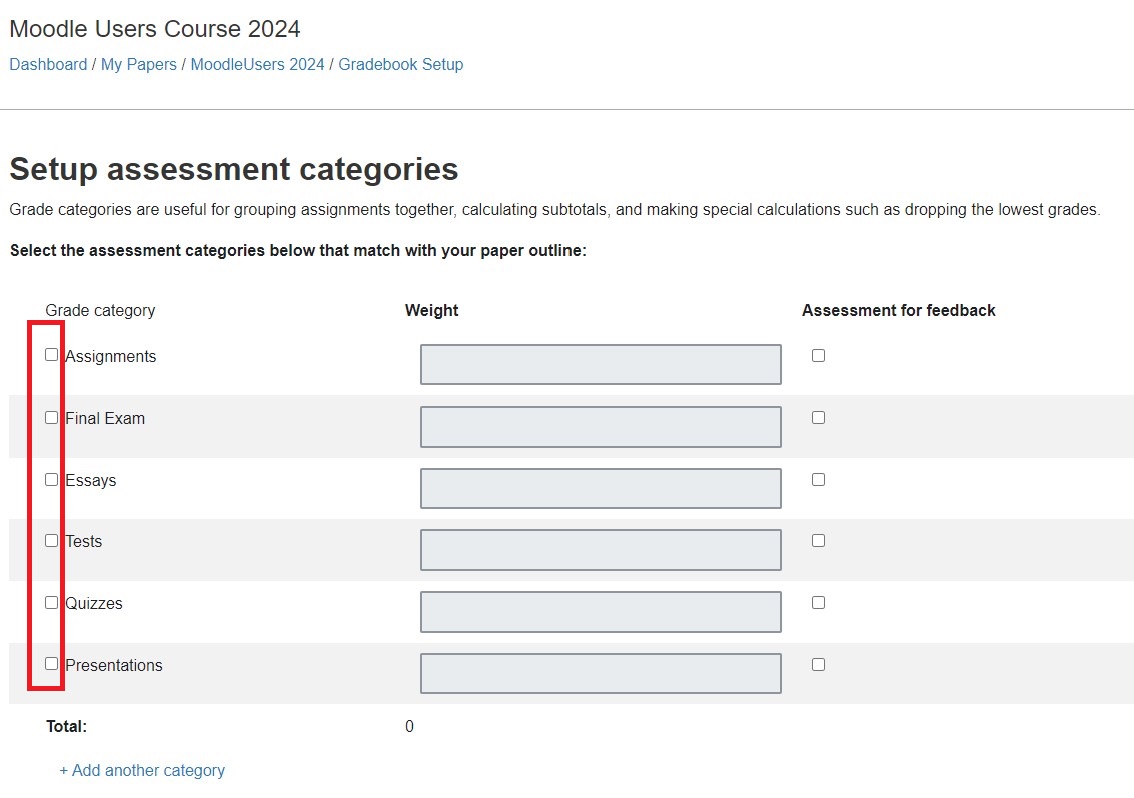This screenshot has height=798, width=1134.
Task: Select the Essays grade category checkbox
Action: [x=51, y=480]
